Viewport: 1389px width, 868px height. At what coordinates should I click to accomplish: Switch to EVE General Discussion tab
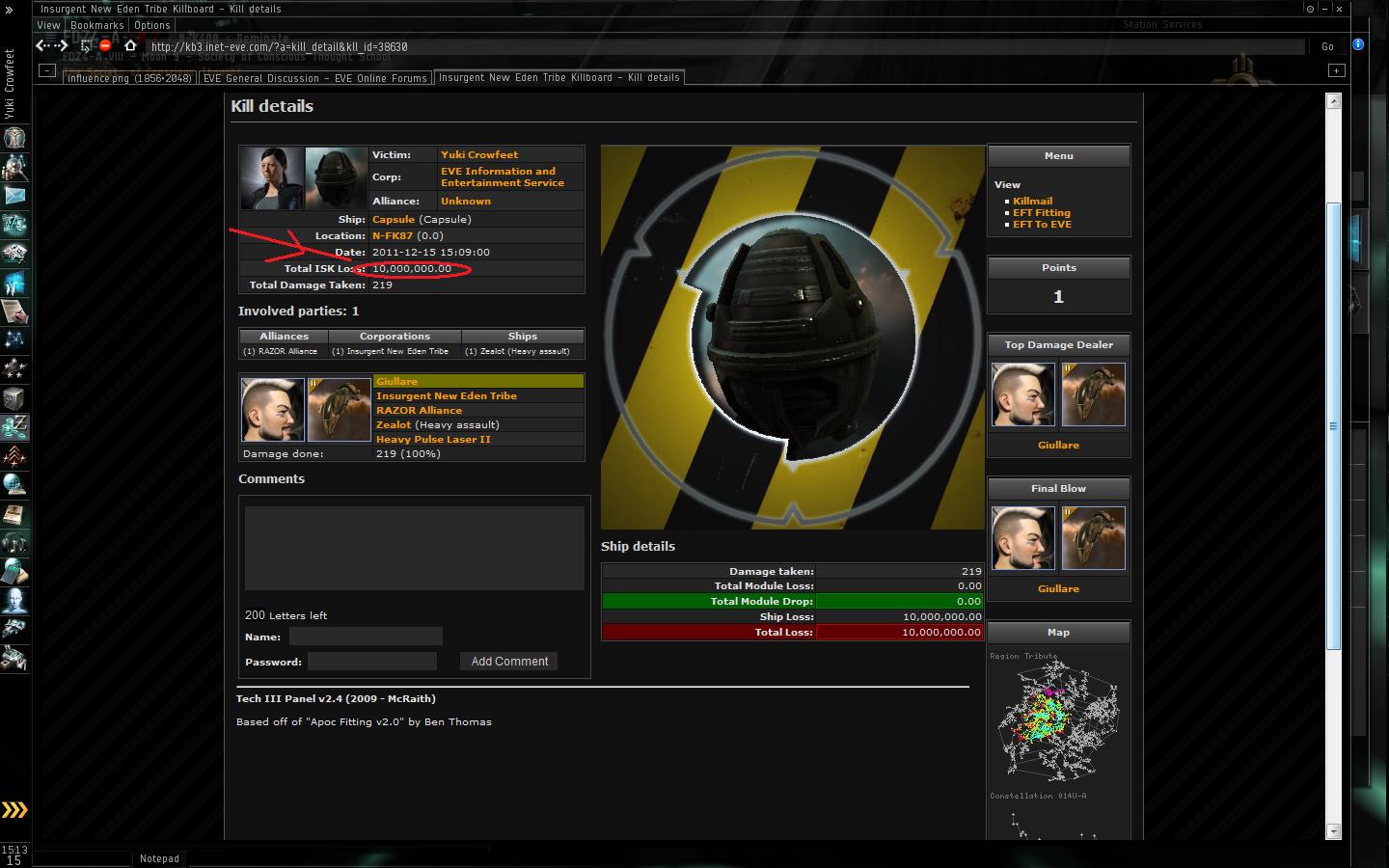(314, 78)
